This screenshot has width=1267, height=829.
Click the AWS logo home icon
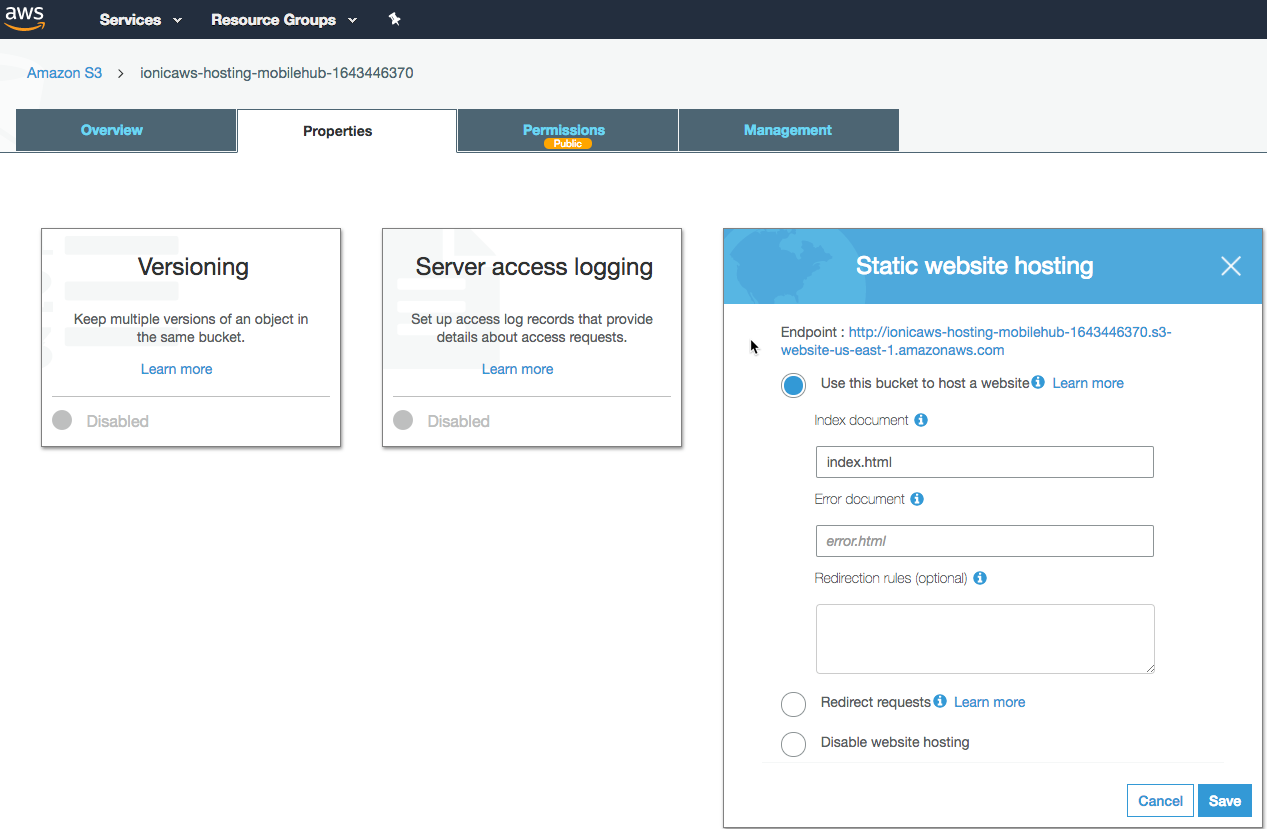[25, 19]
